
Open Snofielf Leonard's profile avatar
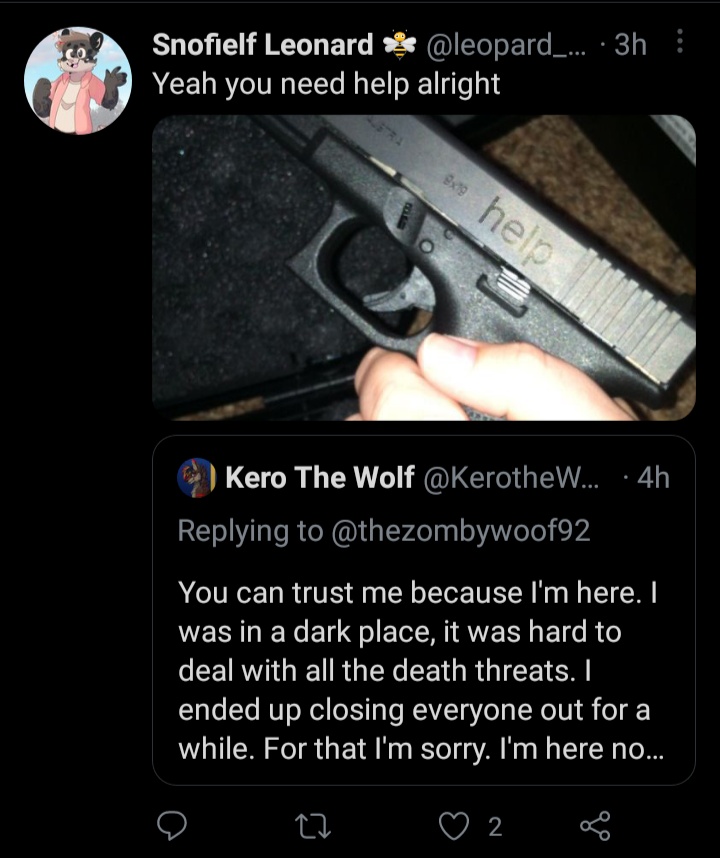tap(78, 80)
